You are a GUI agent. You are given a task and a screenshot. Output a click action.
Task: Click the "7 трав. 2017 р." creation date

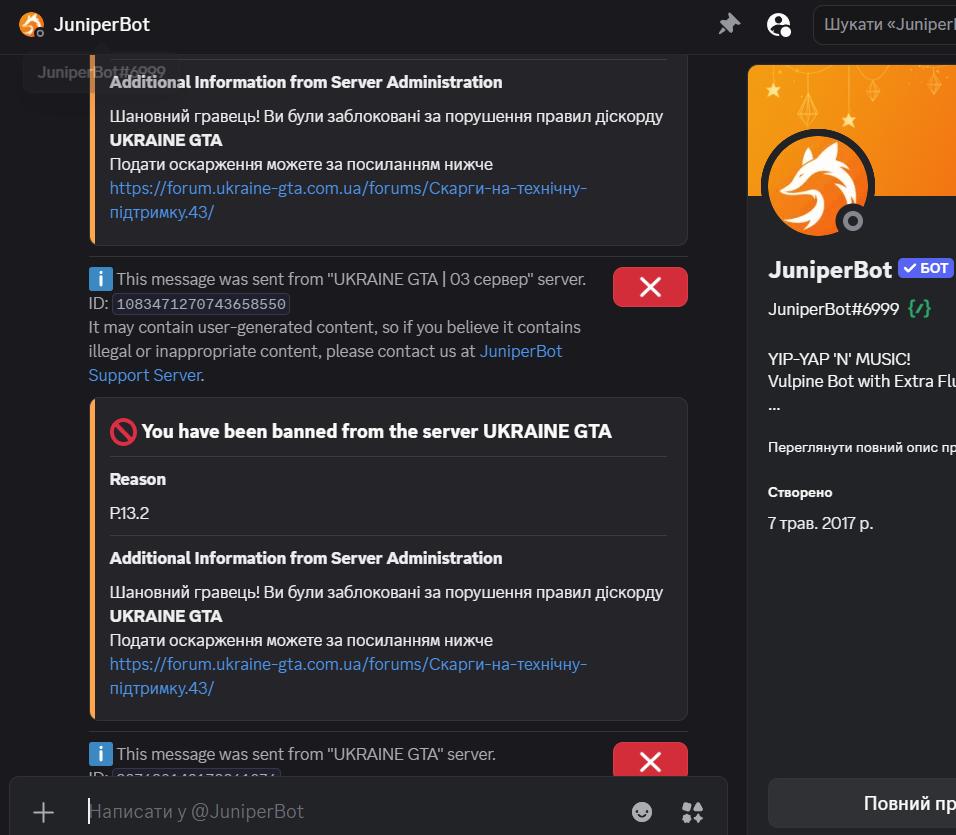coord(820,524)
